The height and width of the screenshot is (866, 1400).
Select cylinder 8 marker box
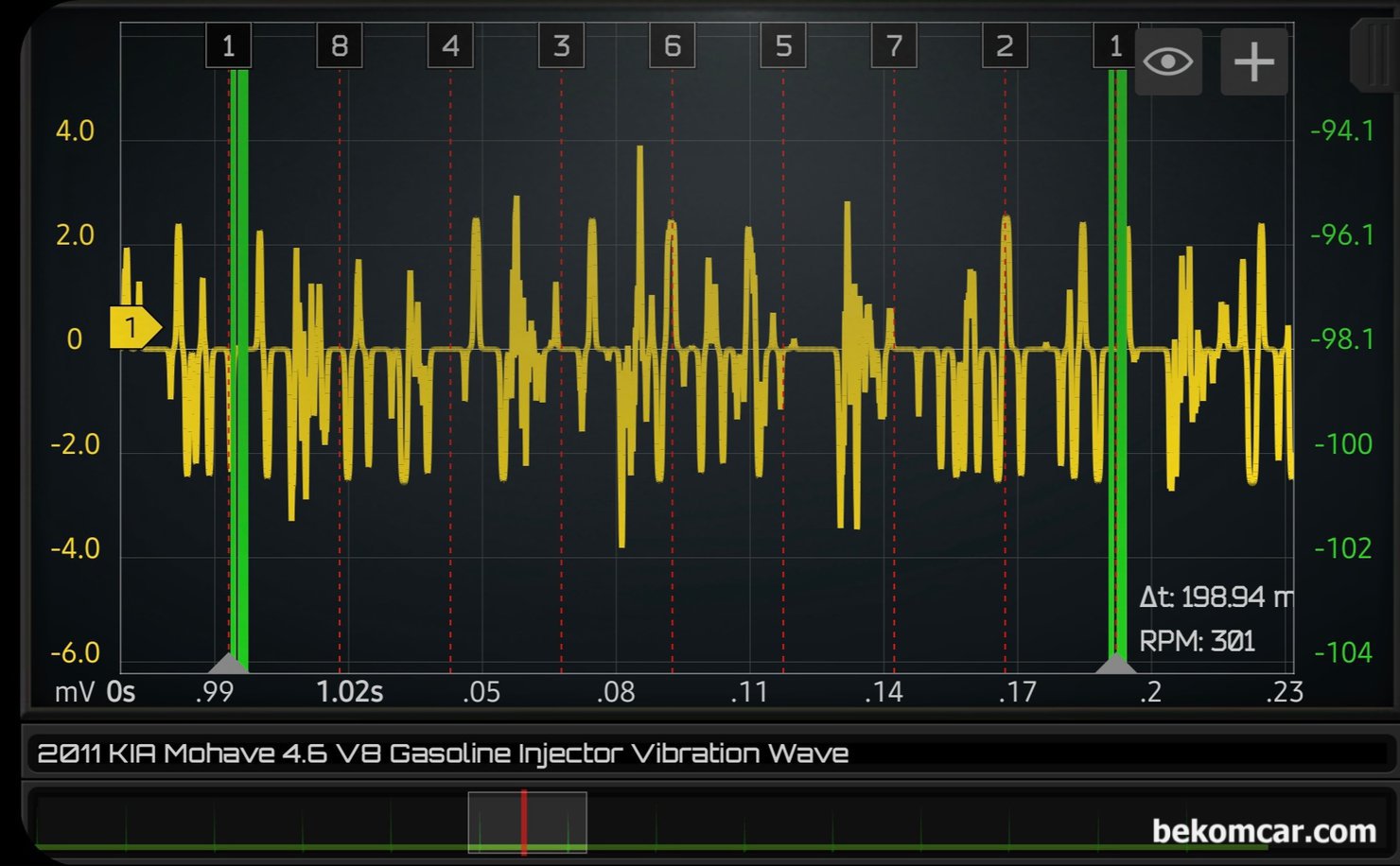tap(340, 46)
